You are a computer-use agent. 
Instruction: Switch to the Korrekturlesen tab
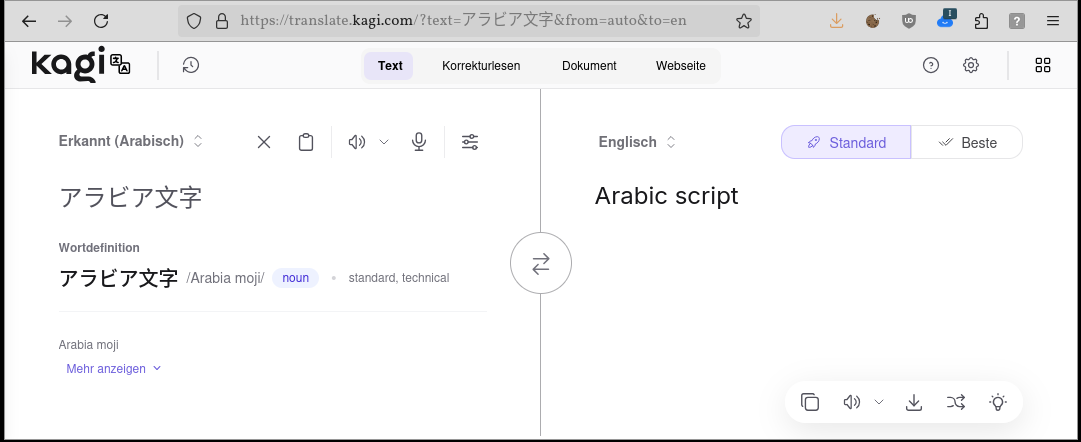pyautogui.click(x=481, y=66)
